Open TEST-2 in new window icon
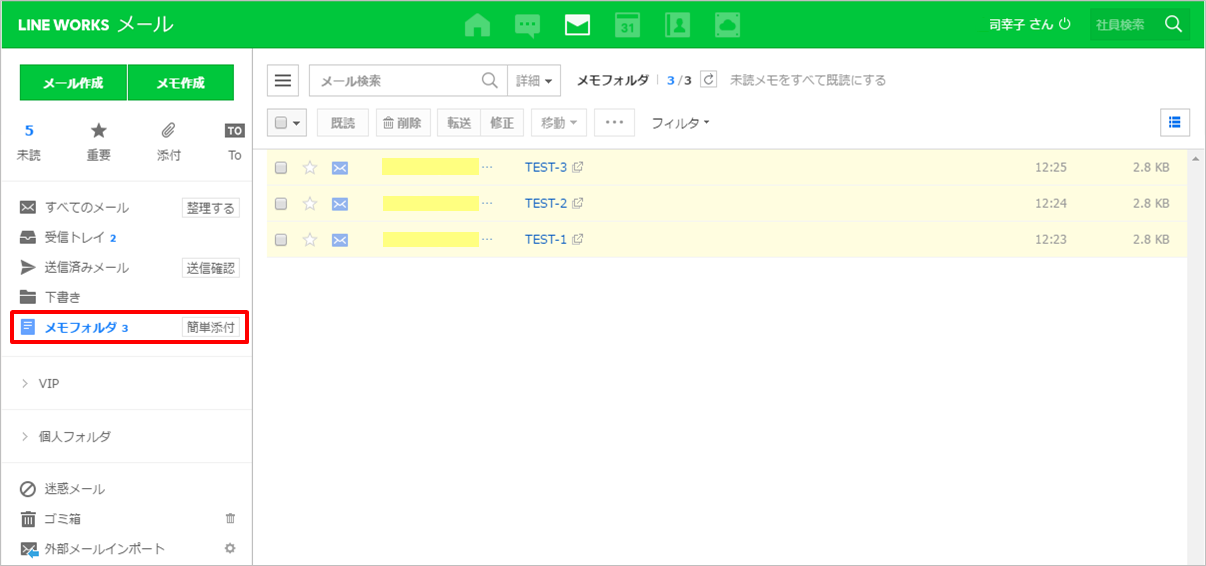Screen dimensions: 1206x566 coord(578,203)
